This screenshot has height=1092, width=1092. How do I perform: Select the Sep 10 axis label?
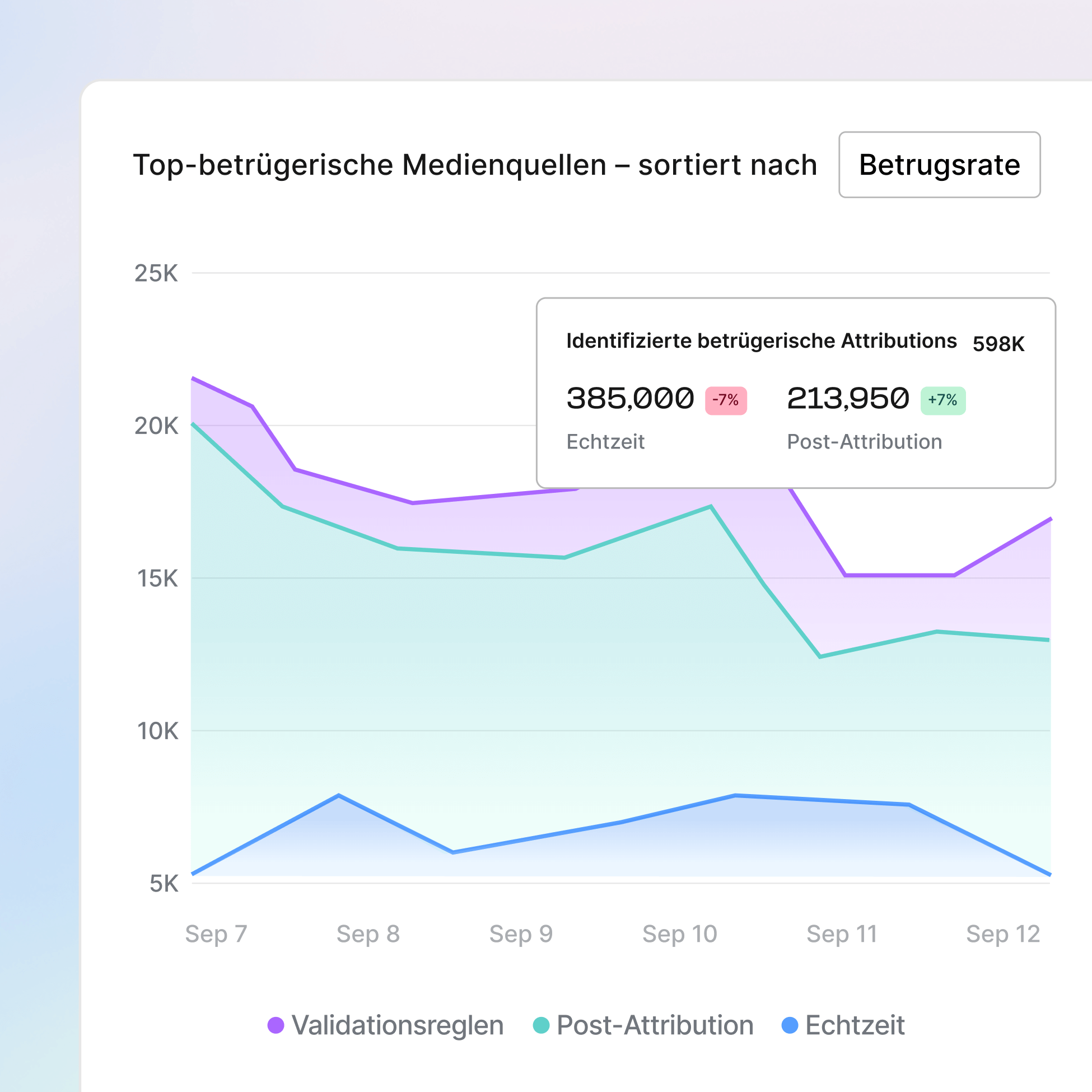pos(680,934)
